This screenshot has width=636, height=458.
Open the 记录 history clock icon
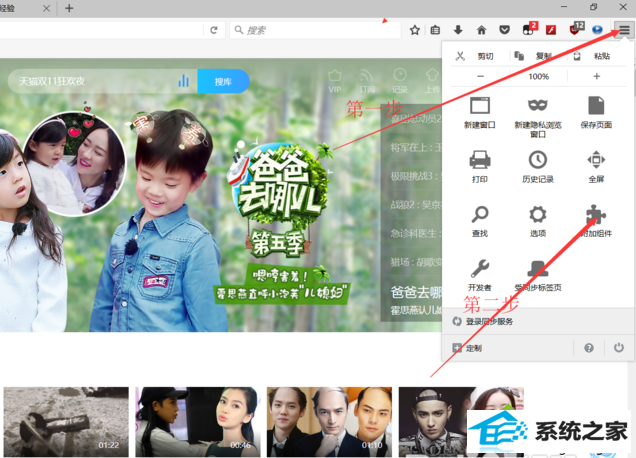(400, 81)
